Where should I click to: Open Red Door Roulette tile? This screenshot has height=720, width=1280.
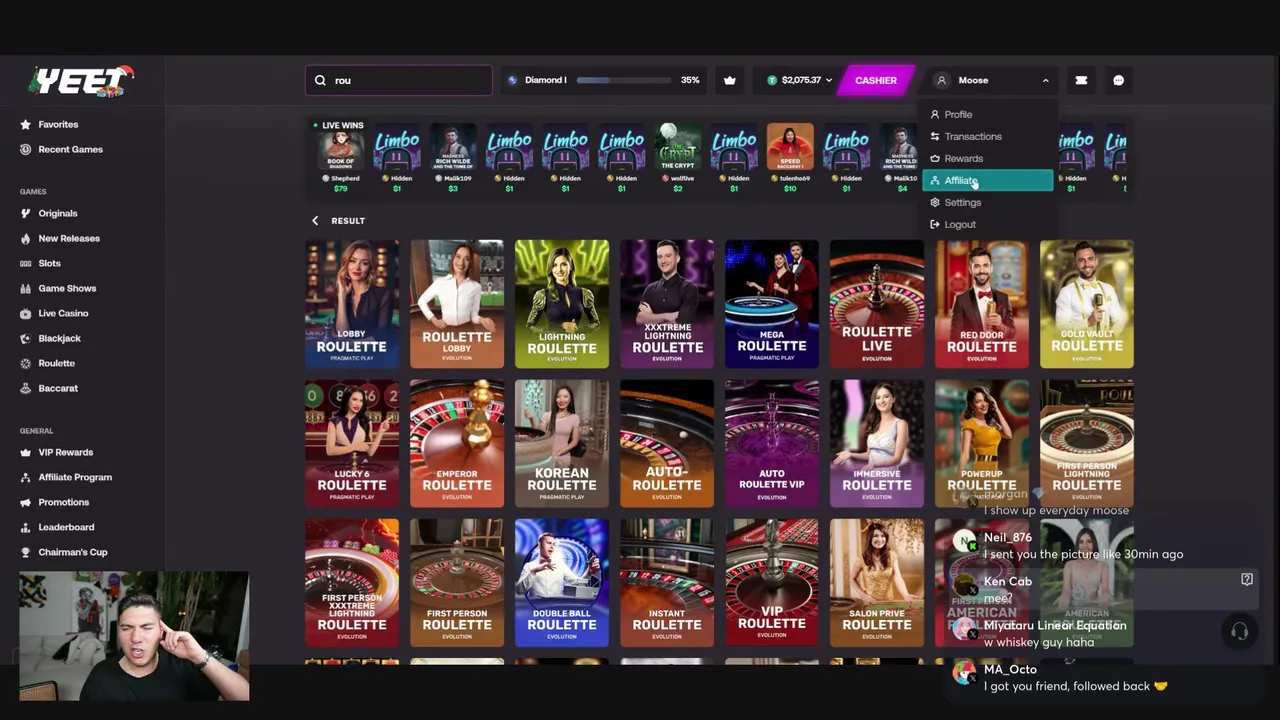click(x=982, y=304)
